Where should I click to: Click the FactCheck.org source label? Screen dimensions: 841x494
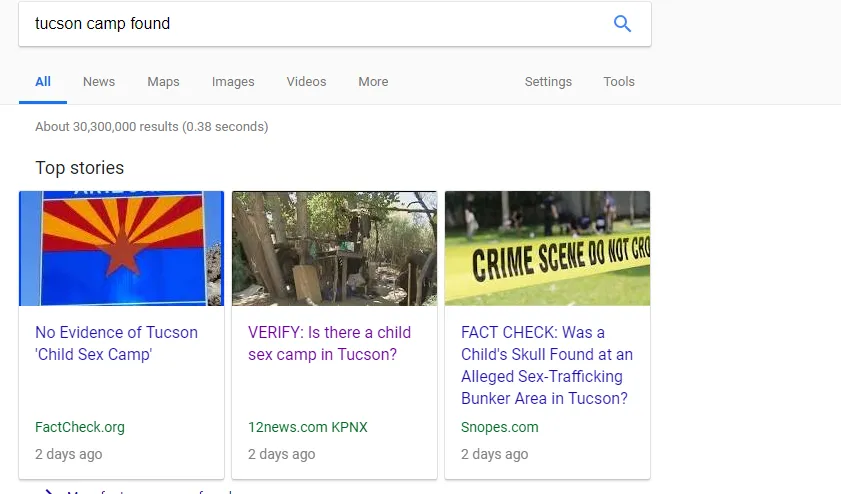coord(80,427)
